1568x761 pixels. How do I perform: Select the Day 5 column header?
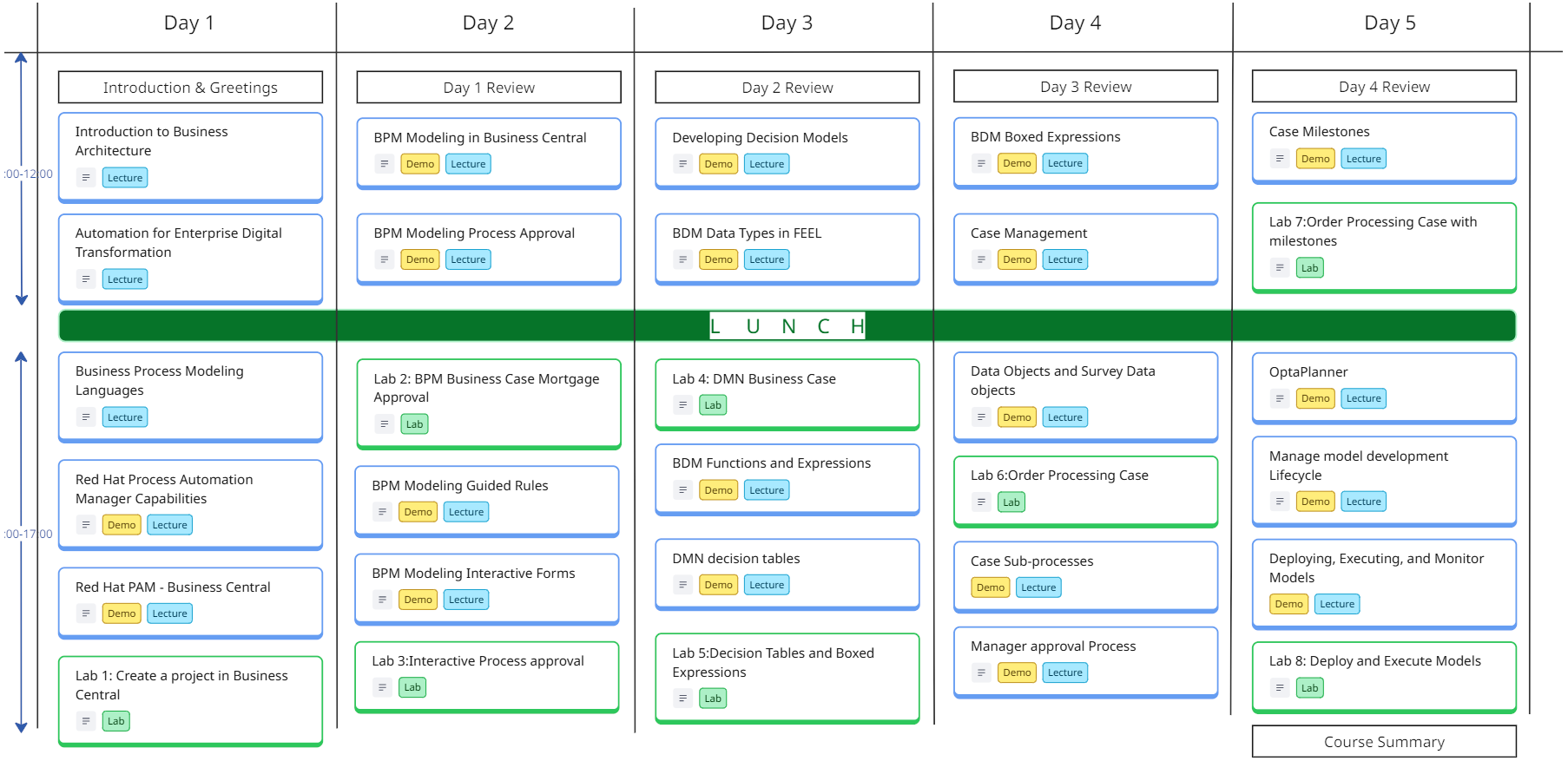click(1389, 23)
